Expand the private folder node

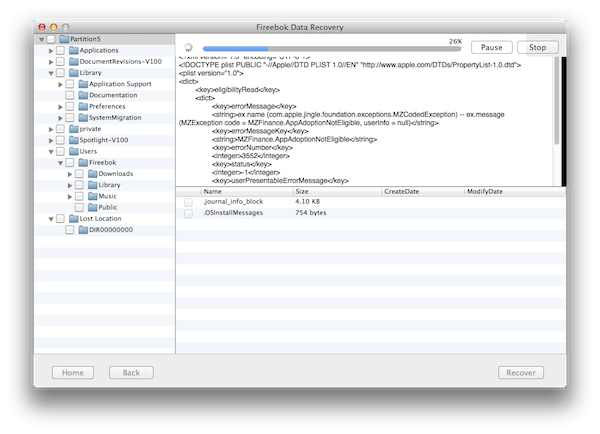pyautogui.click(x=51, y=129)
